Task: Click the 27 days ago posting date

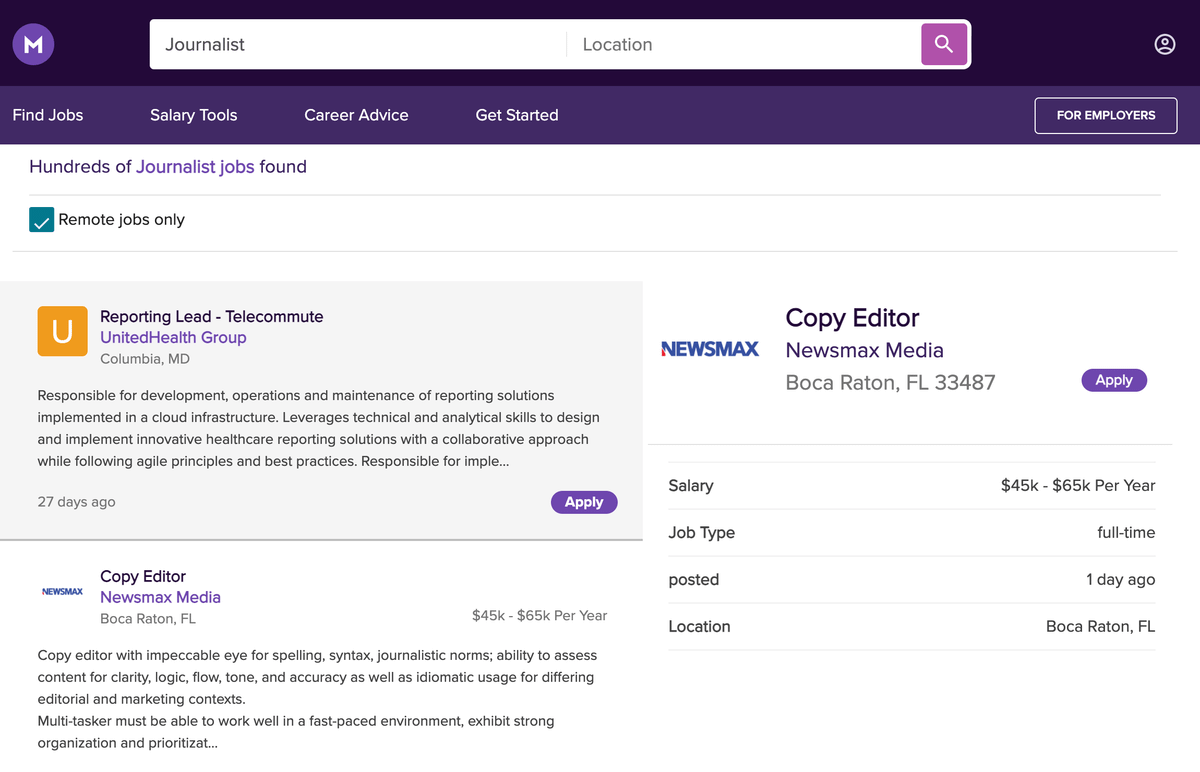Action: (x=77, y=502)
